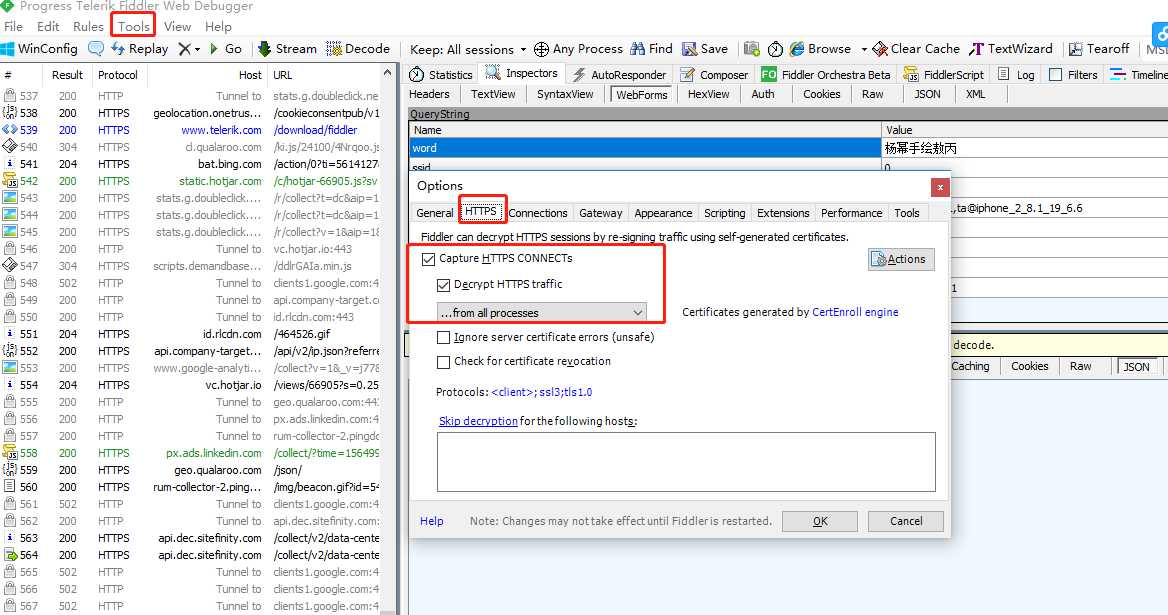Open Find sessions binoculars tool
1168x615 pixels.
[x=651, y=49]
